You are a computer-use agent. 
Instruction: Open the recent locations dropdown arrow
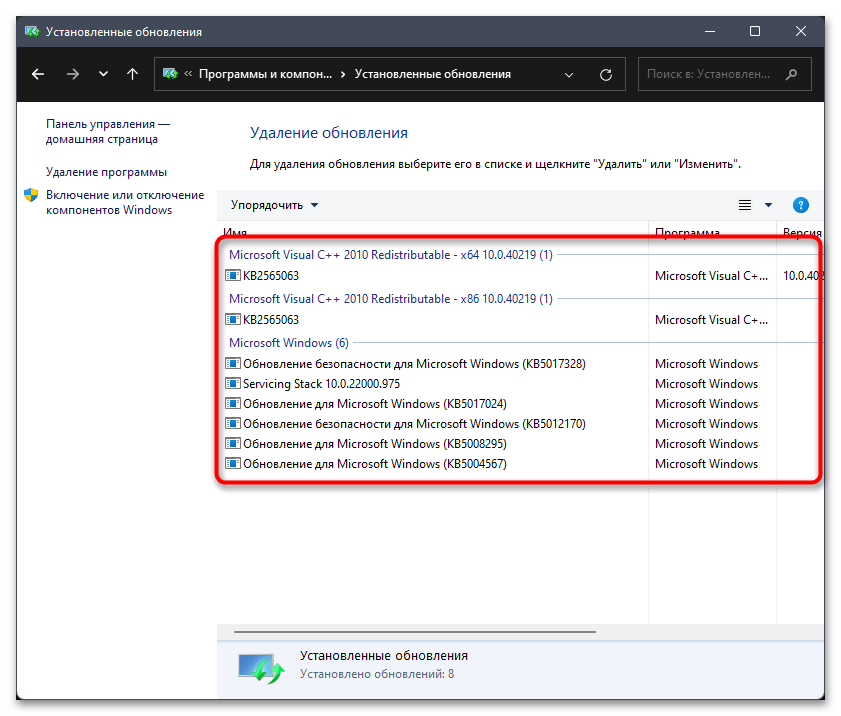coord(103,74)
